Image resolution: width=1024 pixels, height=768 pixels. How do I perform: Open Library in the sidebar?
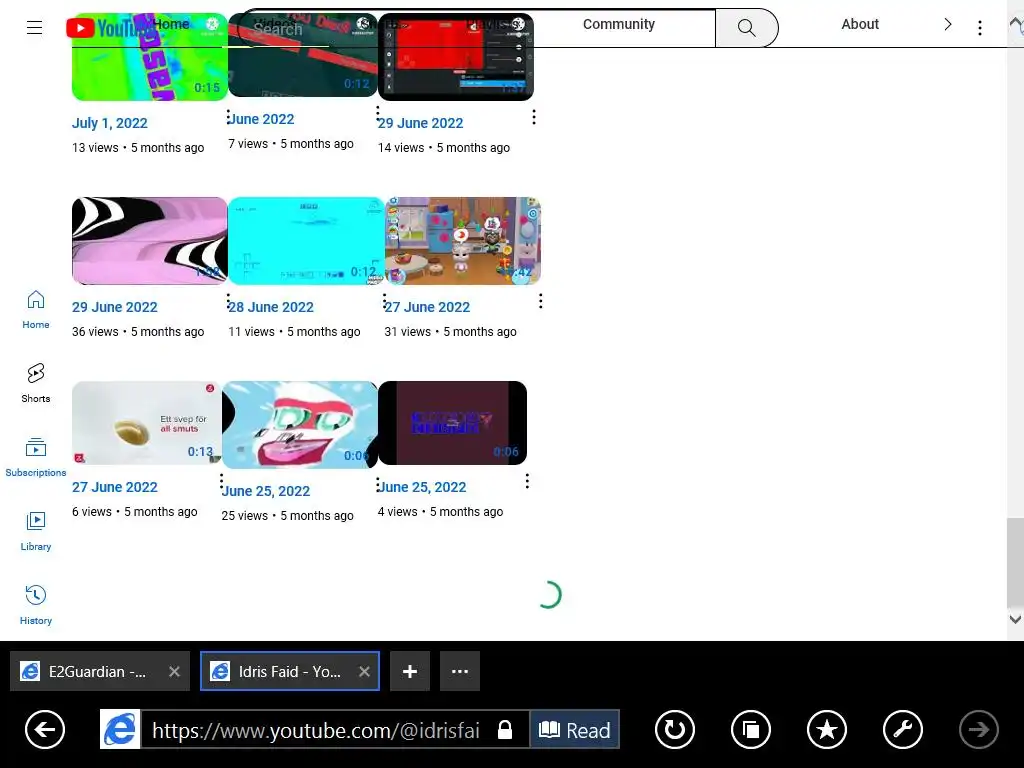pos(35,532)
